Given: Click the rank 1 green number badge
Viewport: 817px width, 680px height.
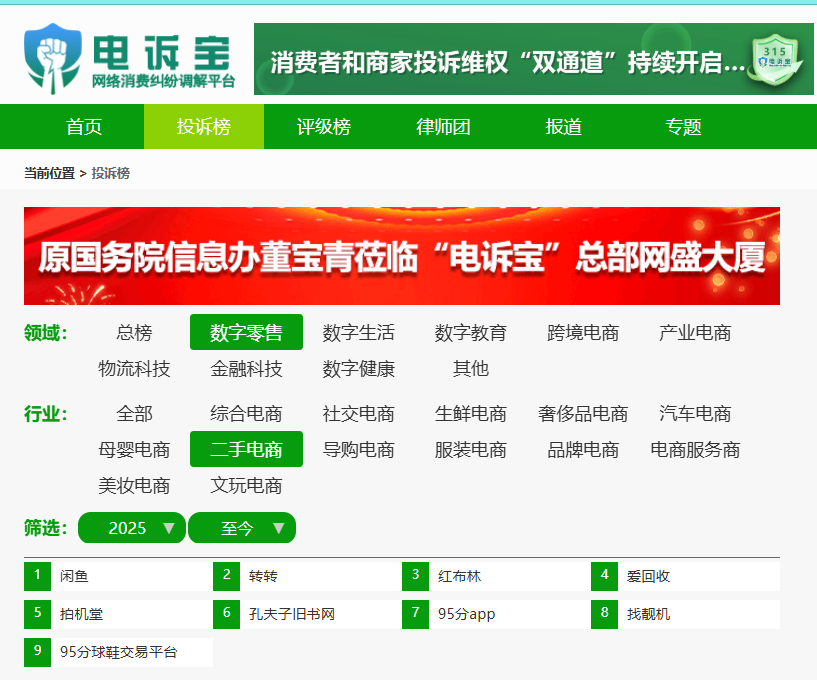Looking at the screenshot, I should point(38,576).
